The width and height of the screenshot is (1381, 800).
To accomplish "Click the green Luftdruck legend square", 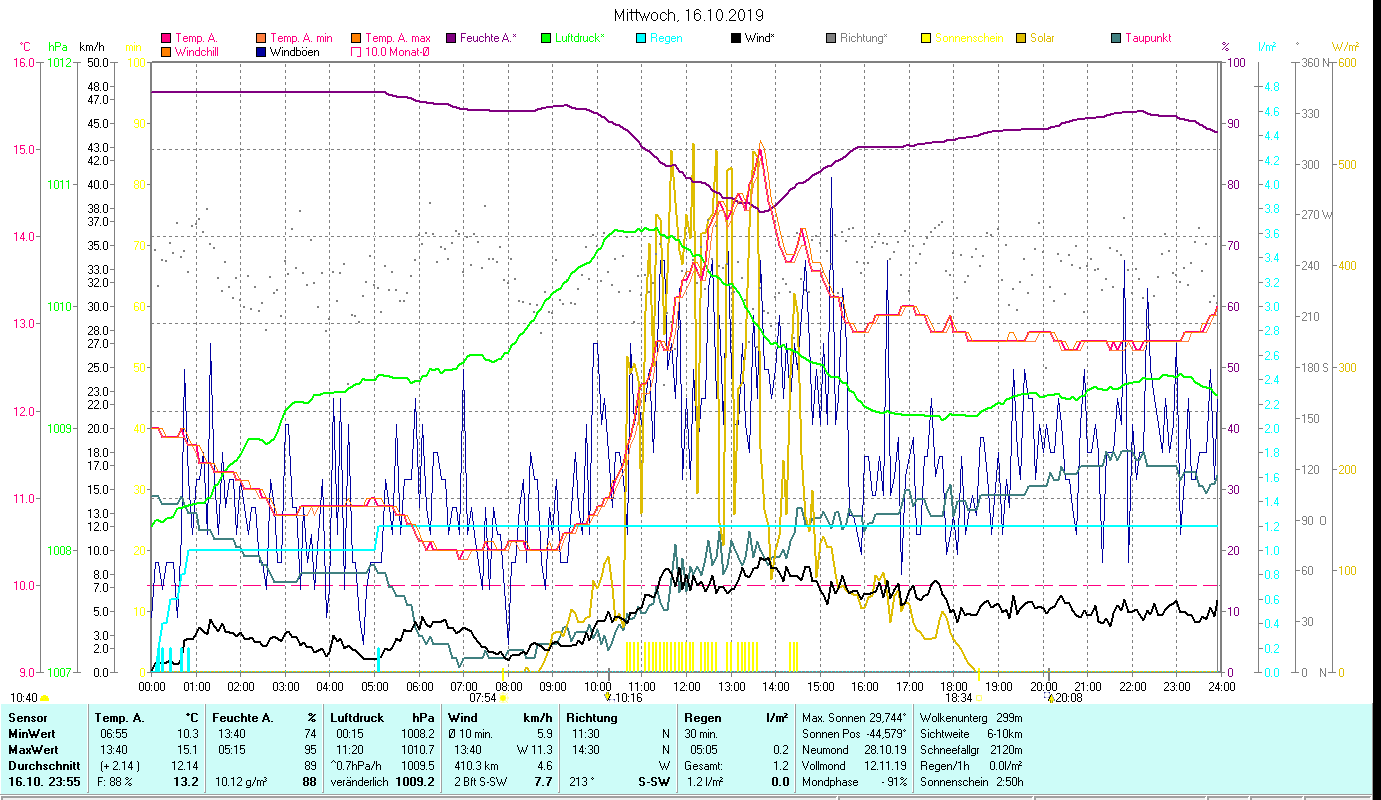I will pos(546,38).
